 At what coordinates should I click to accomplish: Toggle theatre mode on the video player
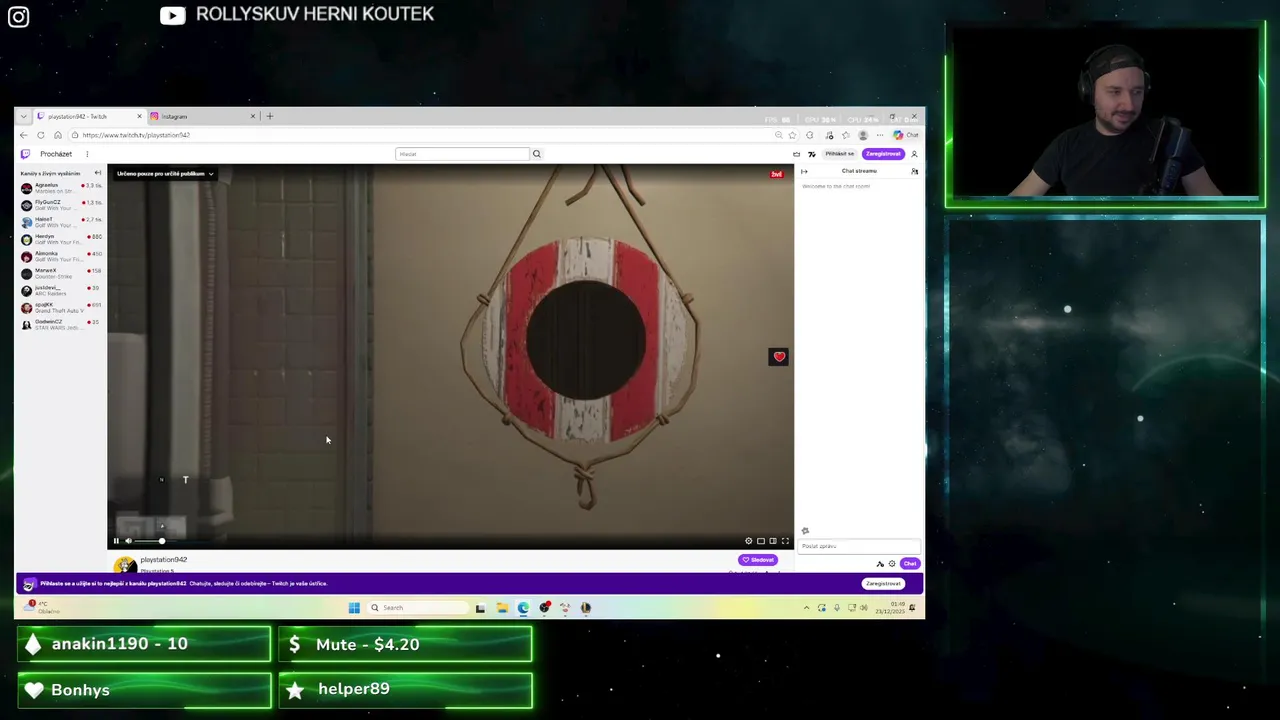(773, 541)
